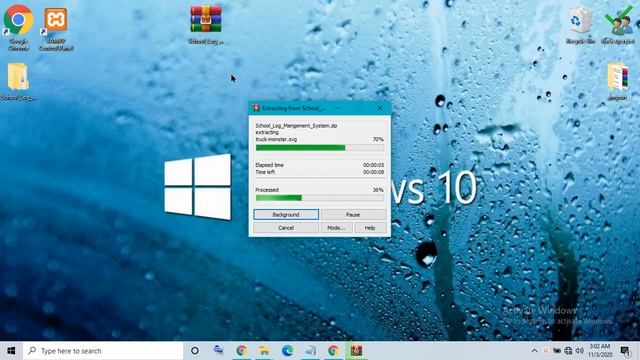
Task: Switch to the second Chrome taskbar icon
Action: [x=333, y=351]
